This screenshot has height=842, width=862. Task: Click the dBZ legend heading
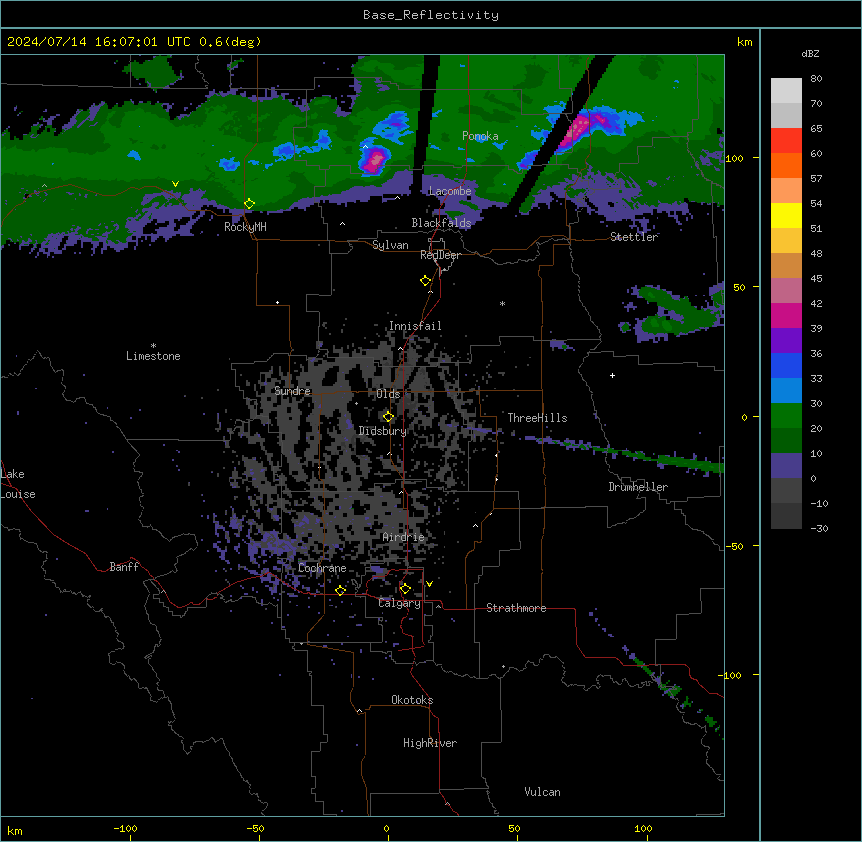810,54
